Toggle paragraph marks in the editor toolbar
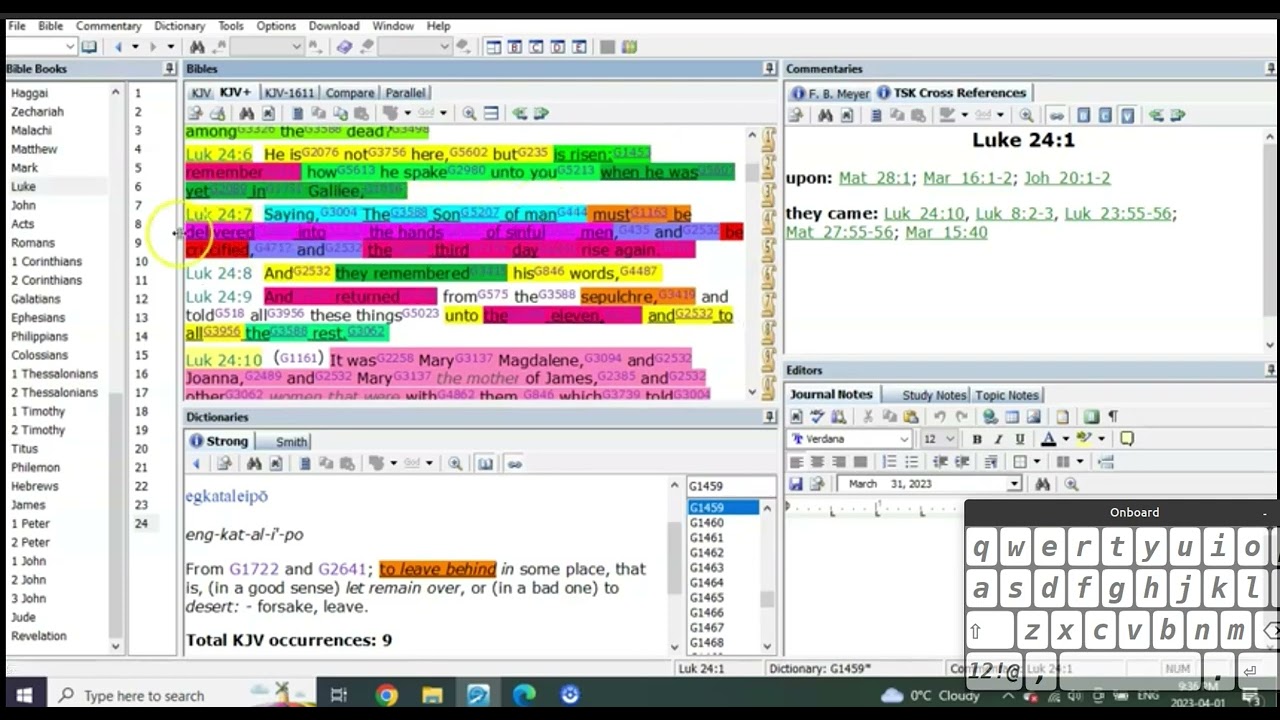The height and width of the screenshot is (720, 1280). click(x=1113, y=417)
